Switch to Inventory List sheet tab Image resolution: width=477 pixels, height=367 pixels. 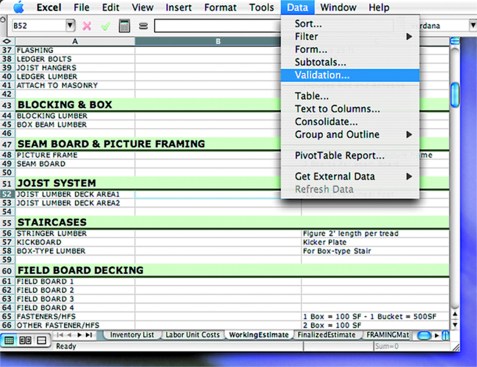click(x=132, y=335)
